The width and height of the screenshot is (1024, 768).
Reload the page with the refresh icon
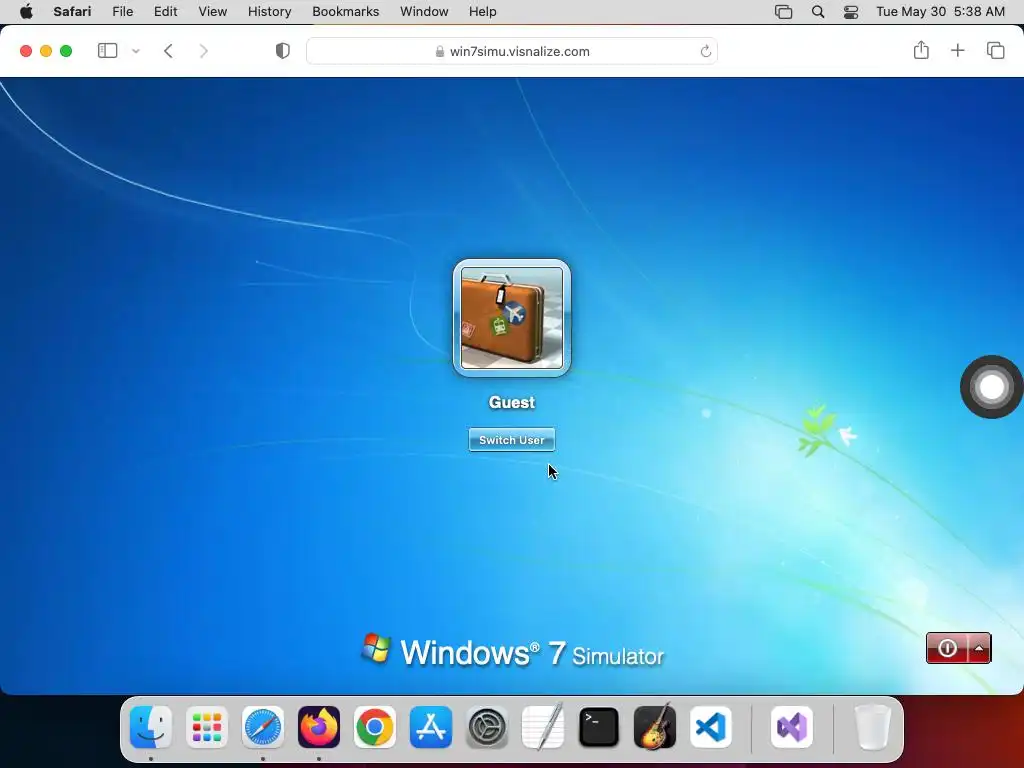click(705, 51)
